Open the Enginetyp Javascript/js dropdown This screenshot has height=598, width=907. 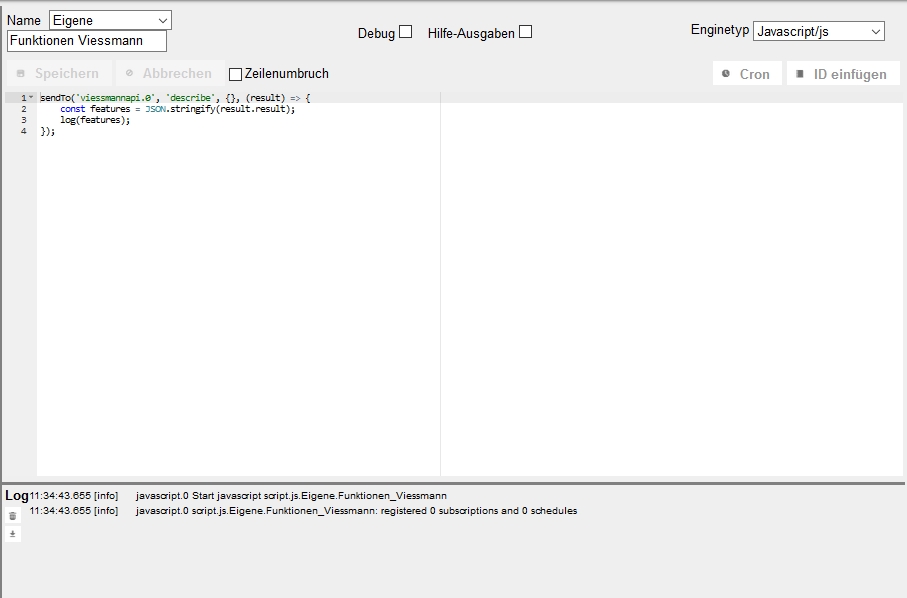coord(818,31)
